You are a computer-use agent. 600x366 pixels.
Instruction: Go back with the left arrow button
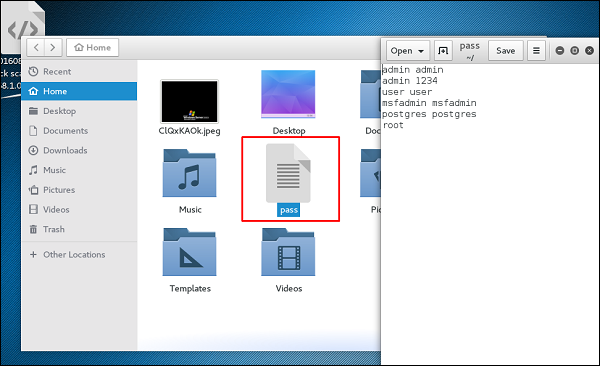pyautogui.click(x=36, y=47)
